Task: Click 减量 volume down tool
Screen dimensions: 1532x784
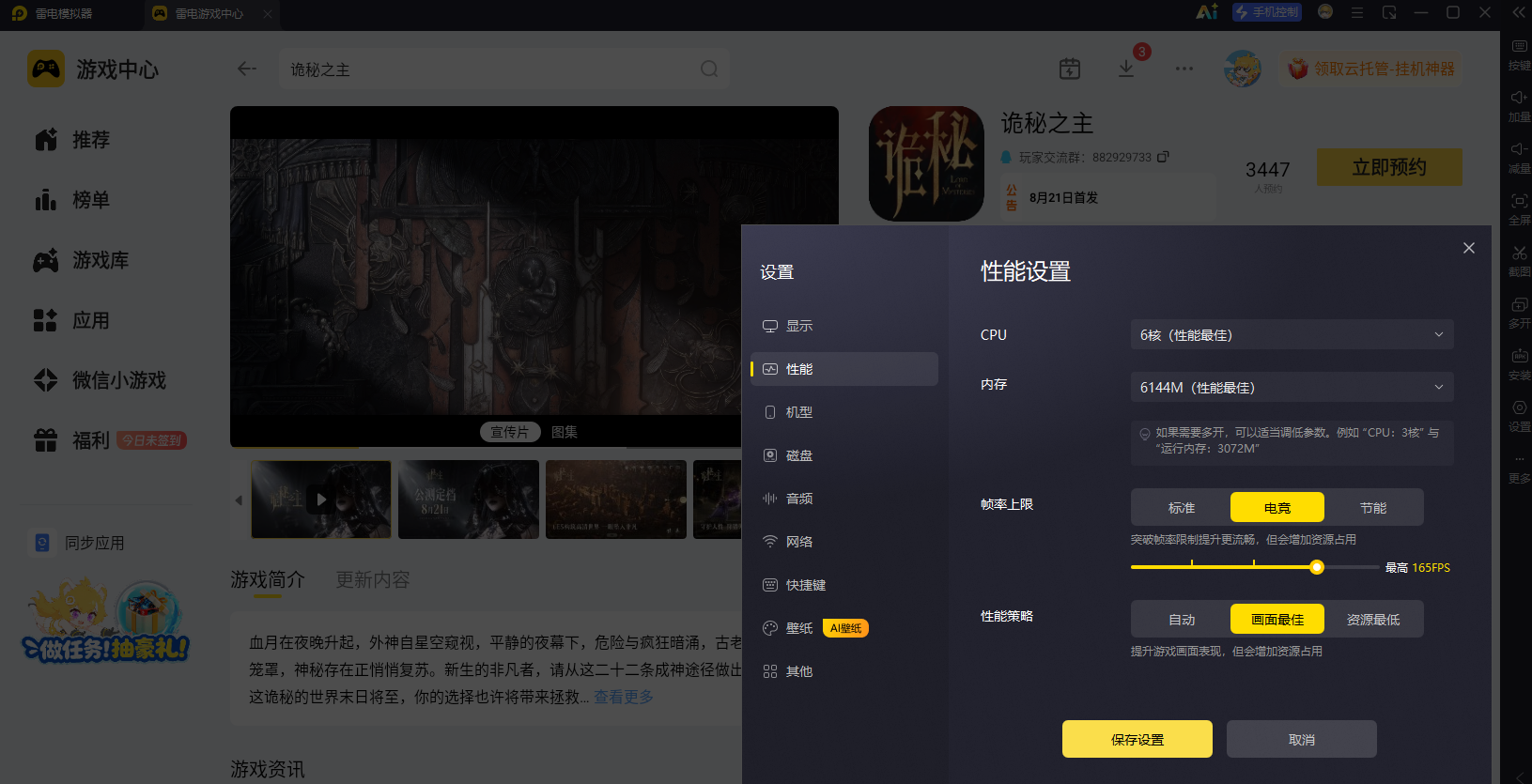Action: 1519,159
